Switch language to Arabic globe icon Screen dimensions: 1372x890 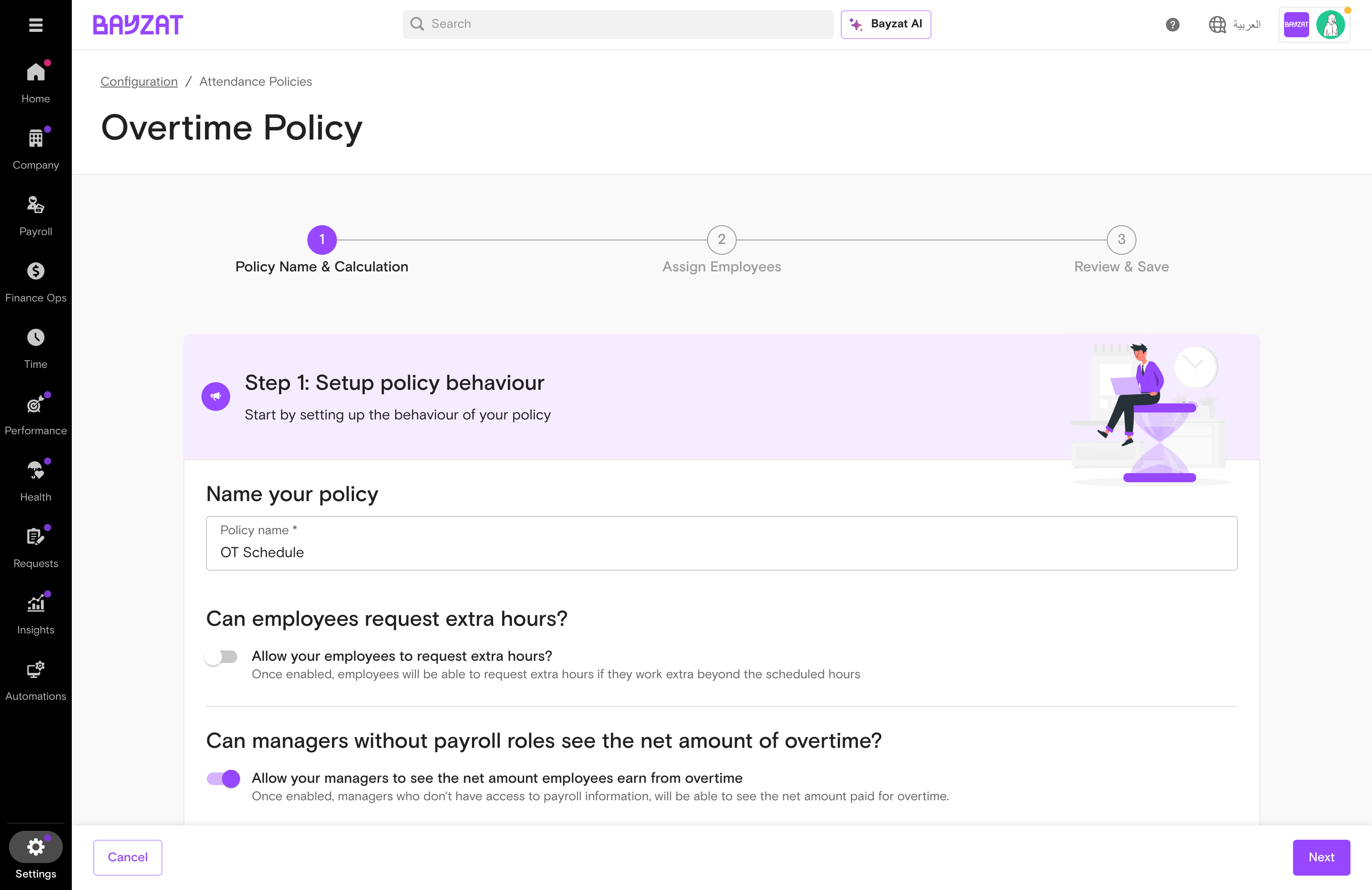1218,25
